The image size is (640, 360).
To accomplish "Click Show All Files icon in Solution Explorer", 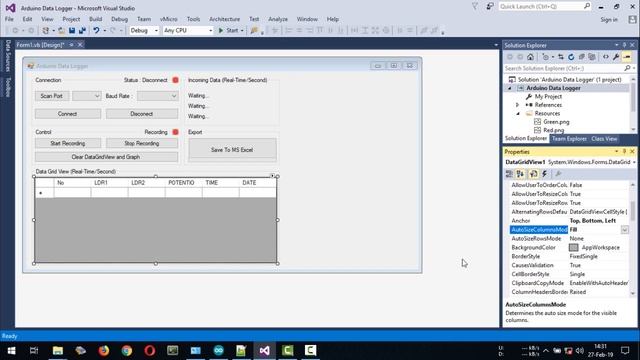I will click(592, 57).
